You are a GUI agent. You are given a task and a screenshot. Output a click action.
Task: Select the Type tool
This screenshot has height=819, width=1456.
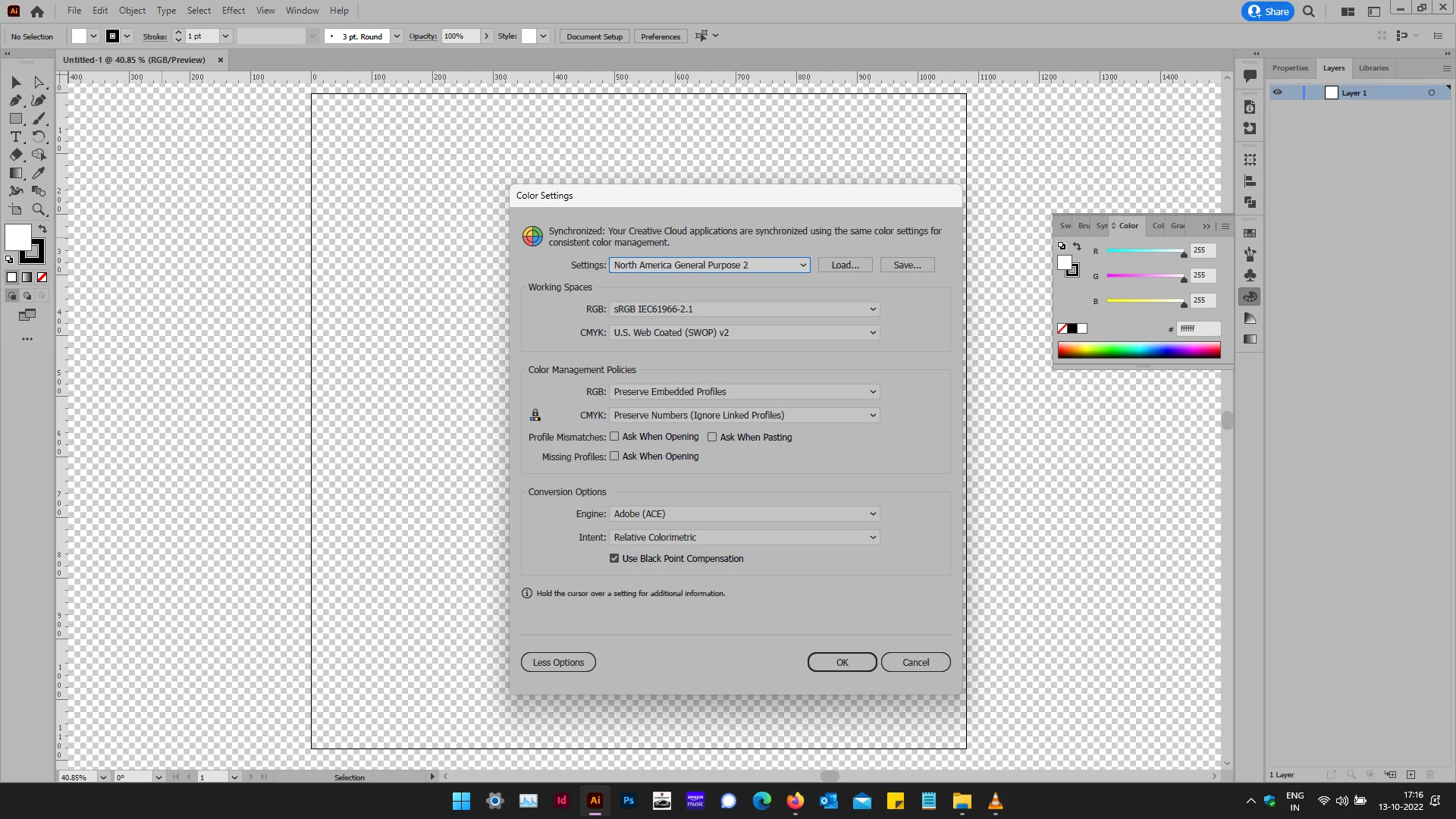pos(15,136)
